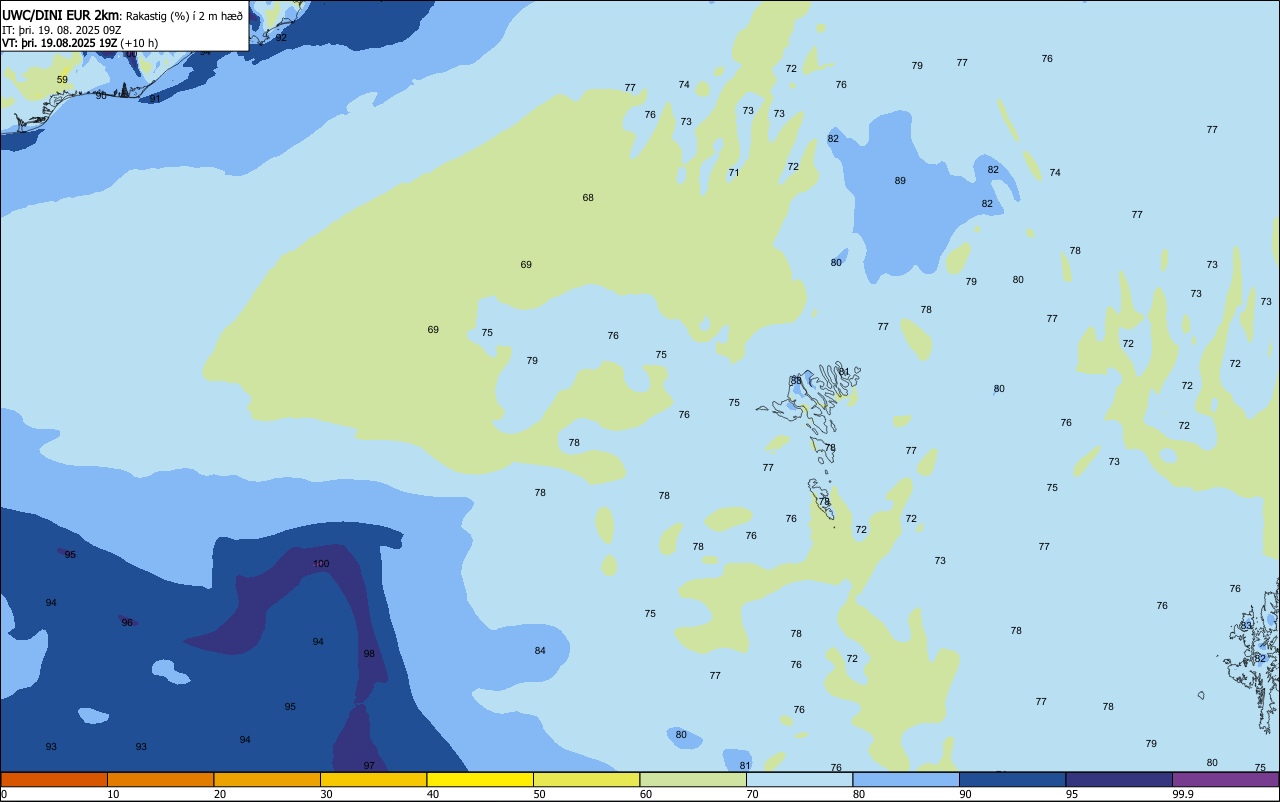Click the humidity value 71 on the map
Screen dimensions: 1280x802
tap(734, 173)
